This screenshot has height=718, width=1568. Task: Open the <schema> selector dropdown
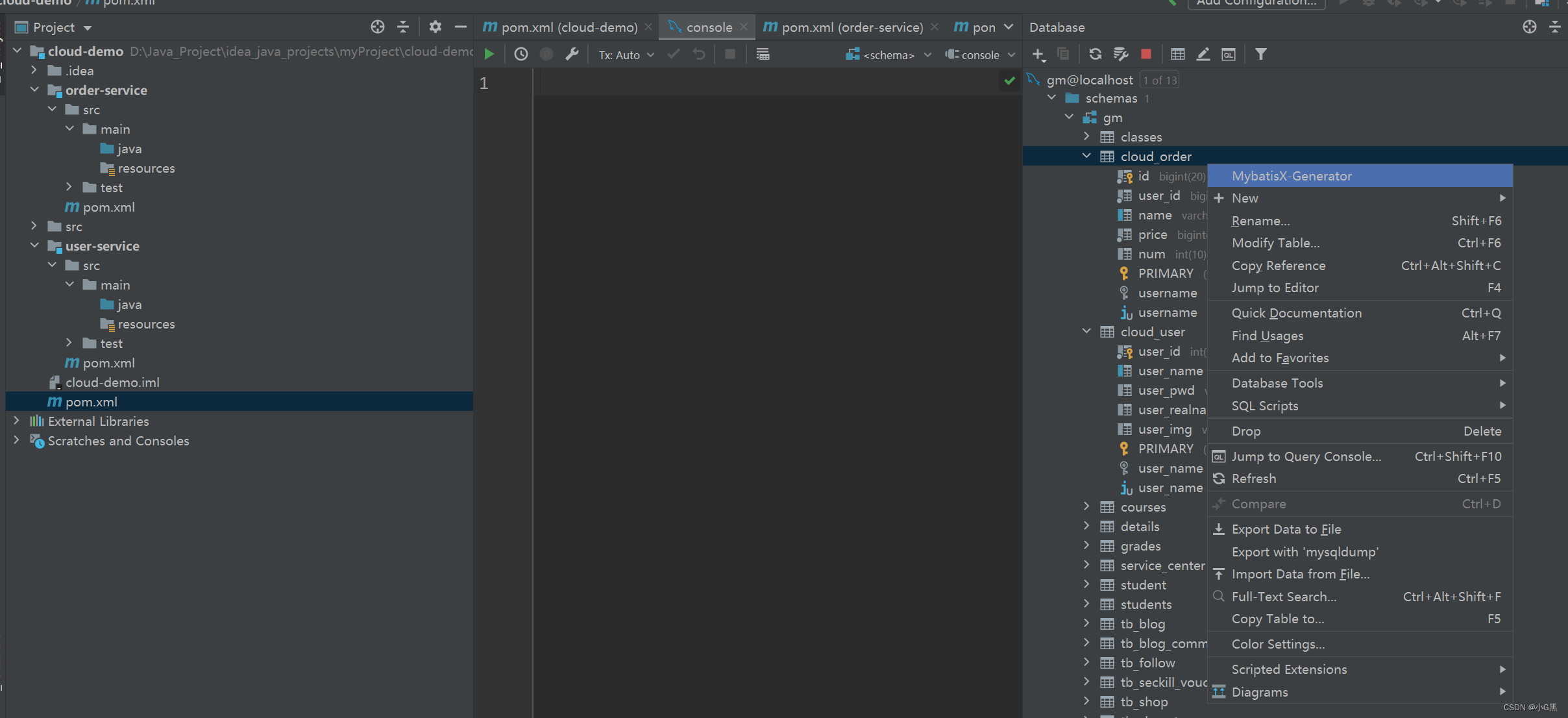coord(888,55)
